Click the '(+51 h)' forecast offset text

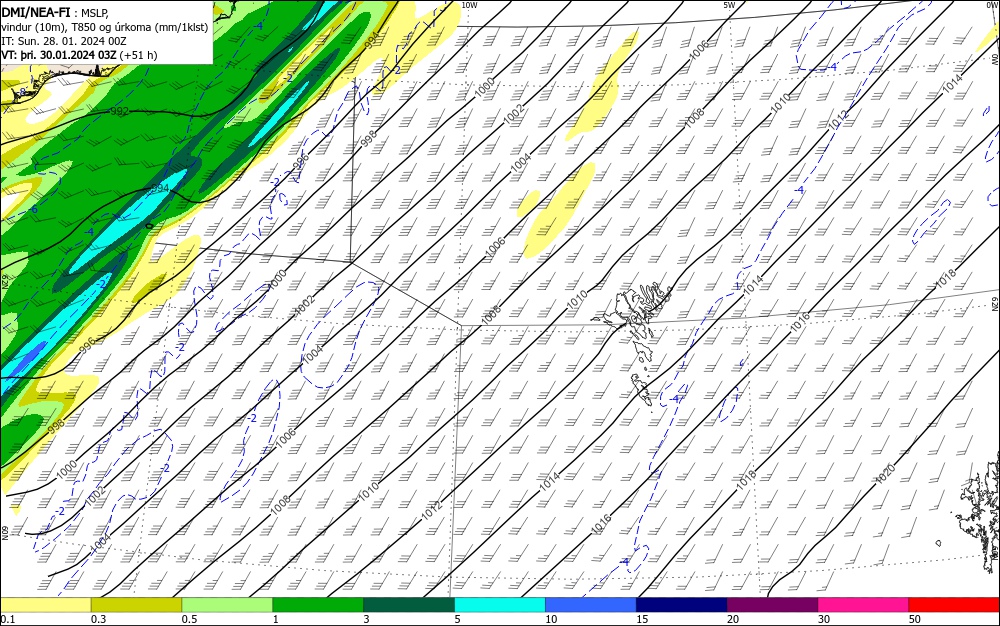[138, 55]
